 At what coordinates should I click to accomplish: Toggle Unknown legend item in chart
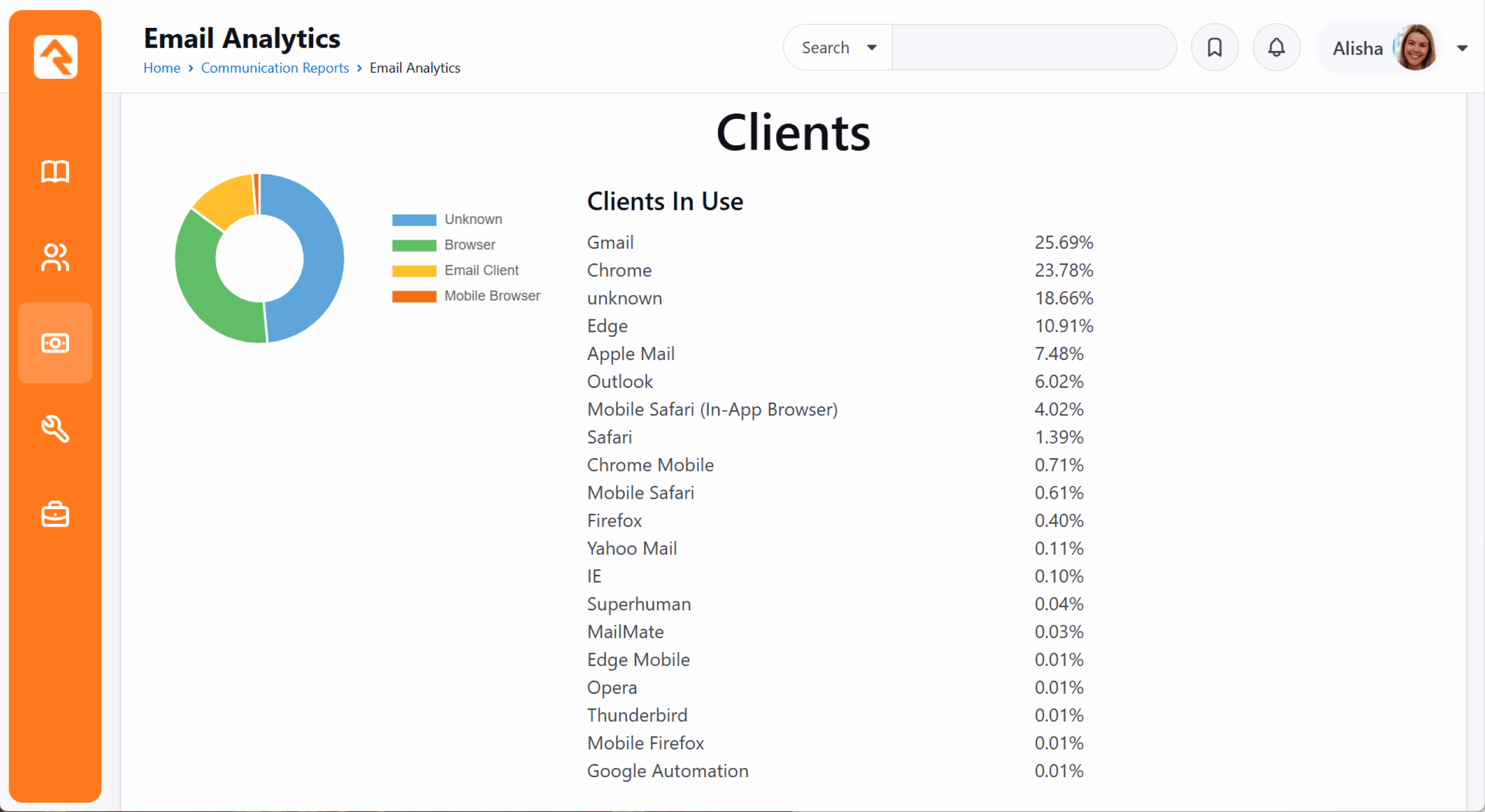tap(473, 219)
